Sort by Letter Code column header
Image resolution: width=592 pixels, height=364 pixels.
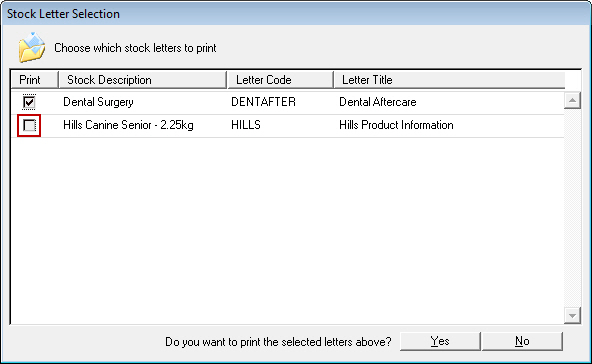280,80
